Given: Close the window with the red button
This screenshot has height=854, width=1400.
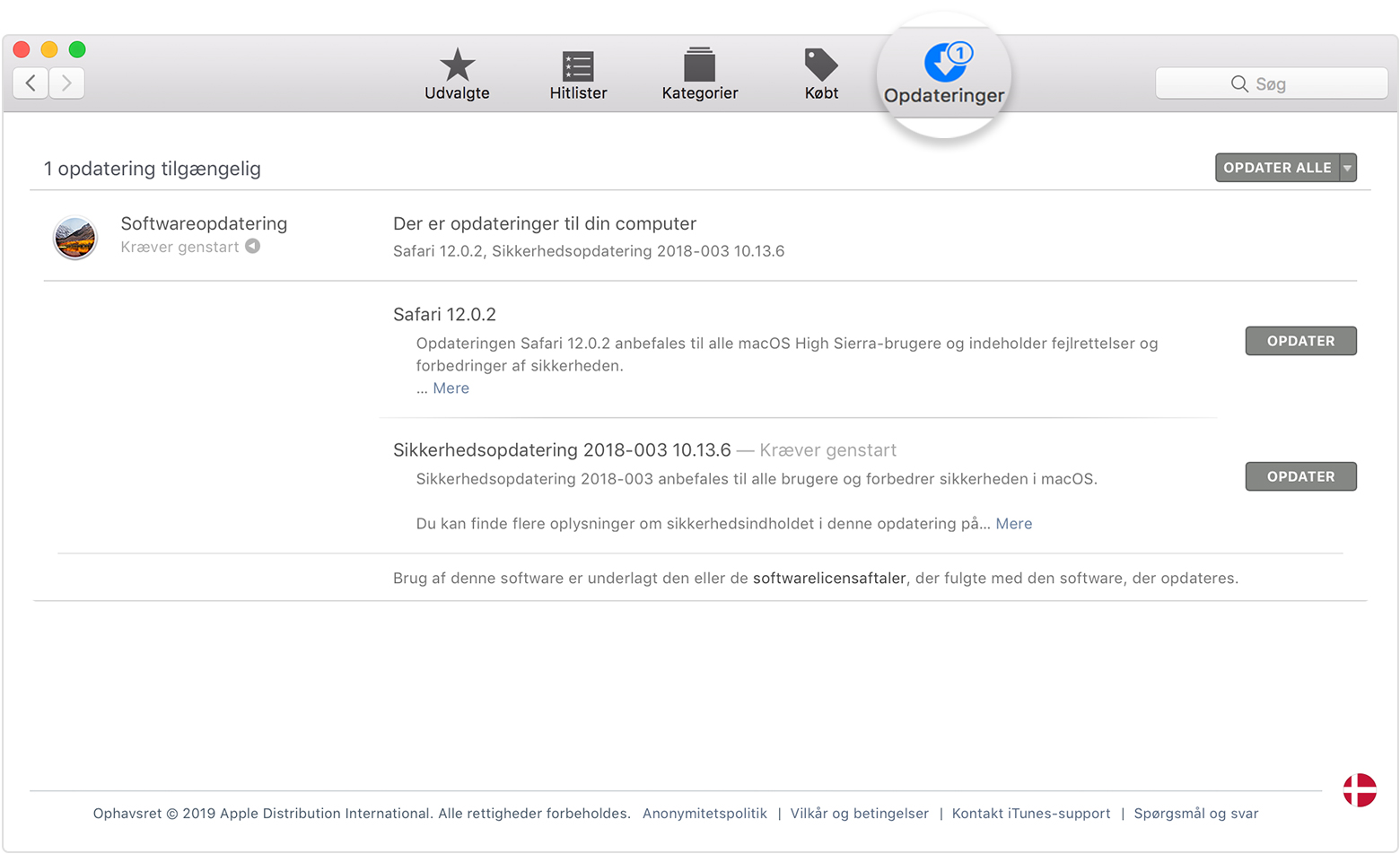Looking at the screenshot, I should pyautogui.click(x=22, y=49).
